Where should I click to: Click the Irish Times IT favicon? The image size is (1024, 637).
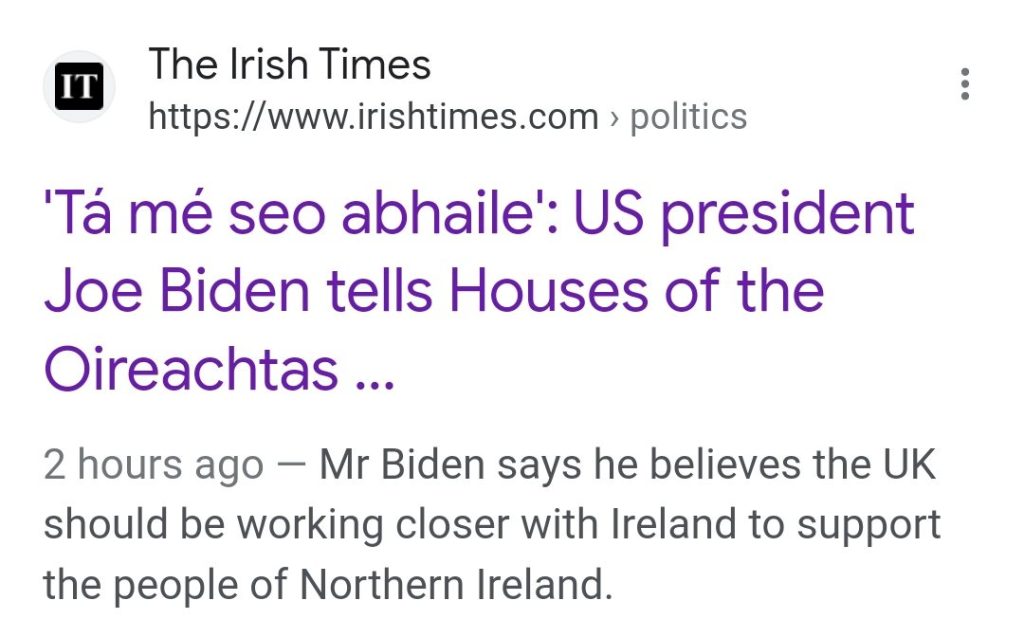pos(79,87)
